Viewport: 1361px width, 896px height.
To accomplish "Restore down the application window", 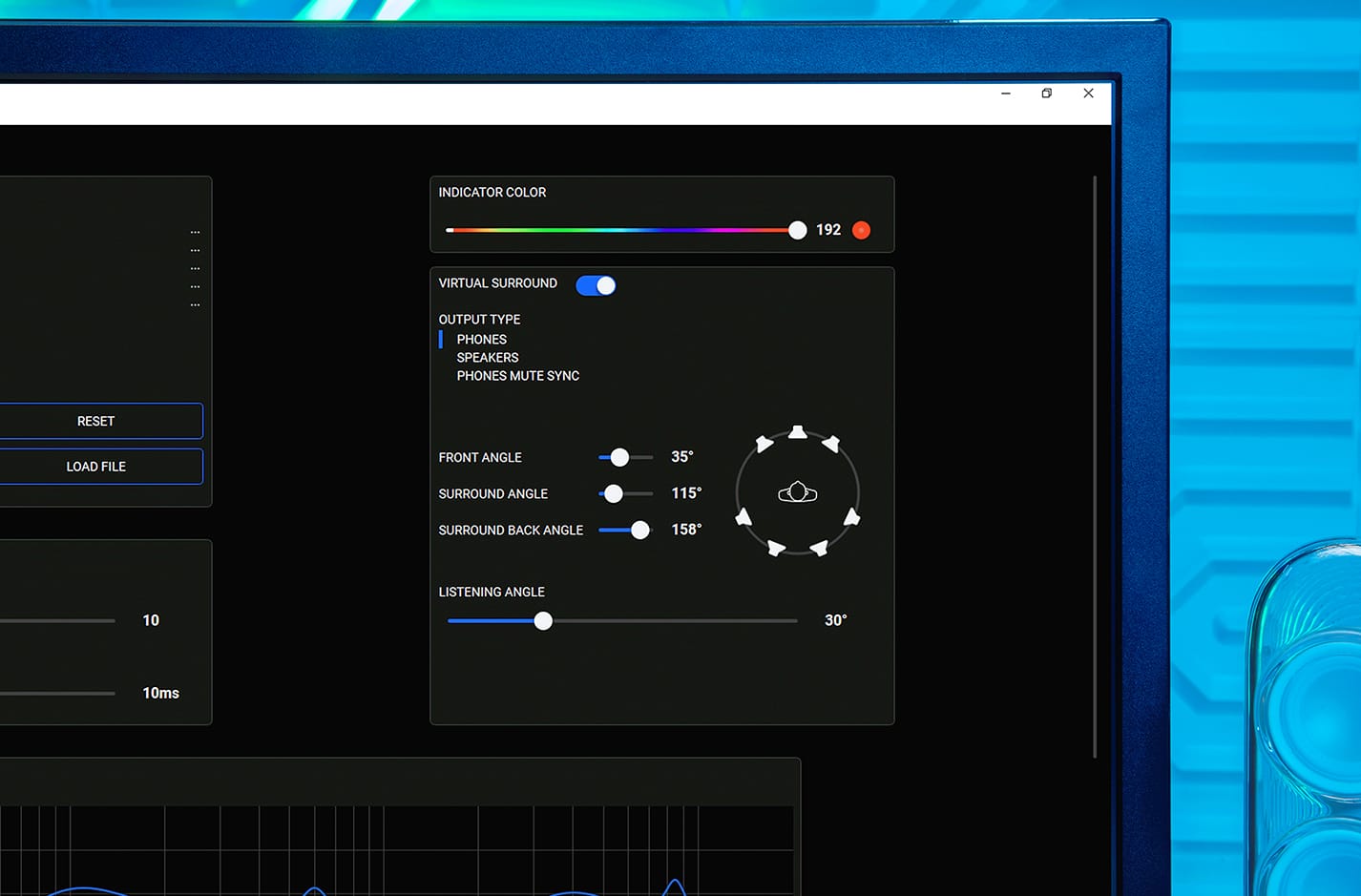I will click(x=1047, y=94).
